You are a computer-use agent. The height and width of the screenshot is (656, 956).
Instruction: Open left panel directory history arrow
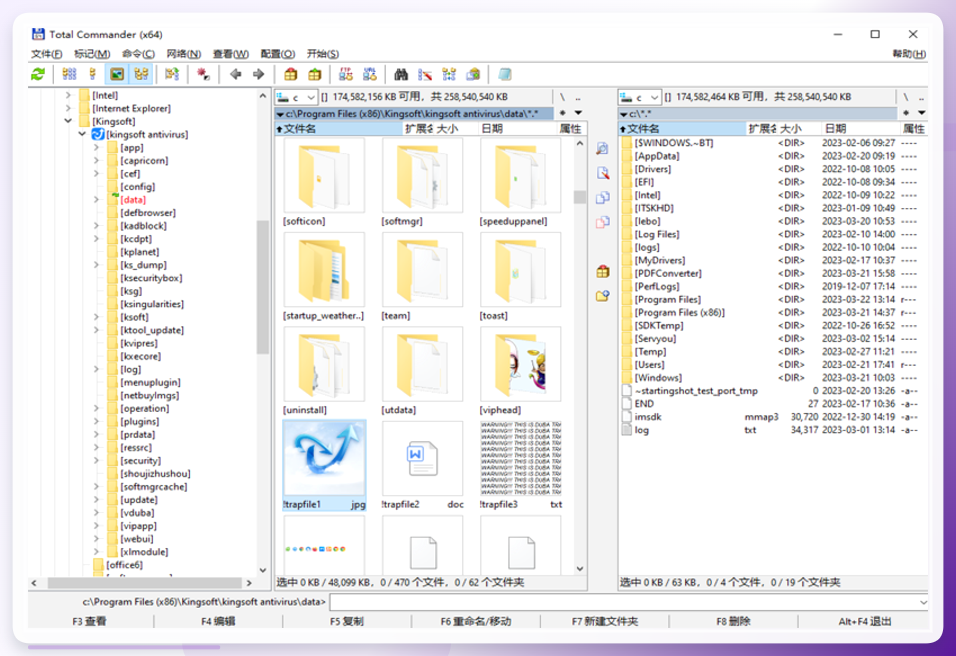(578, 113)
